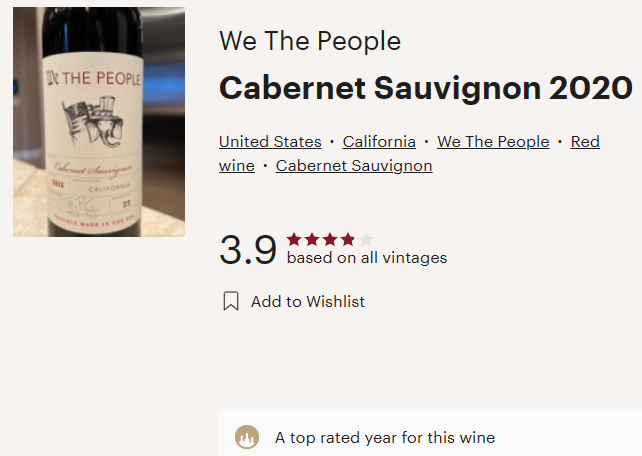Screen dimensions: 642x456
Task: Follow the underlined We The People winery link
Action: pyautogui.click(x=493, y=142)
